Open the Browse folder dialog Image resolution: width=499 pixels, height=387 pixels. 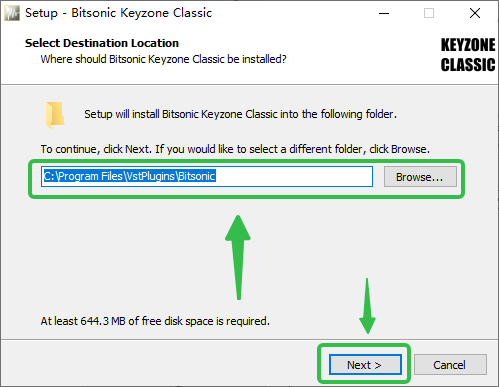(x=420, y=177)
